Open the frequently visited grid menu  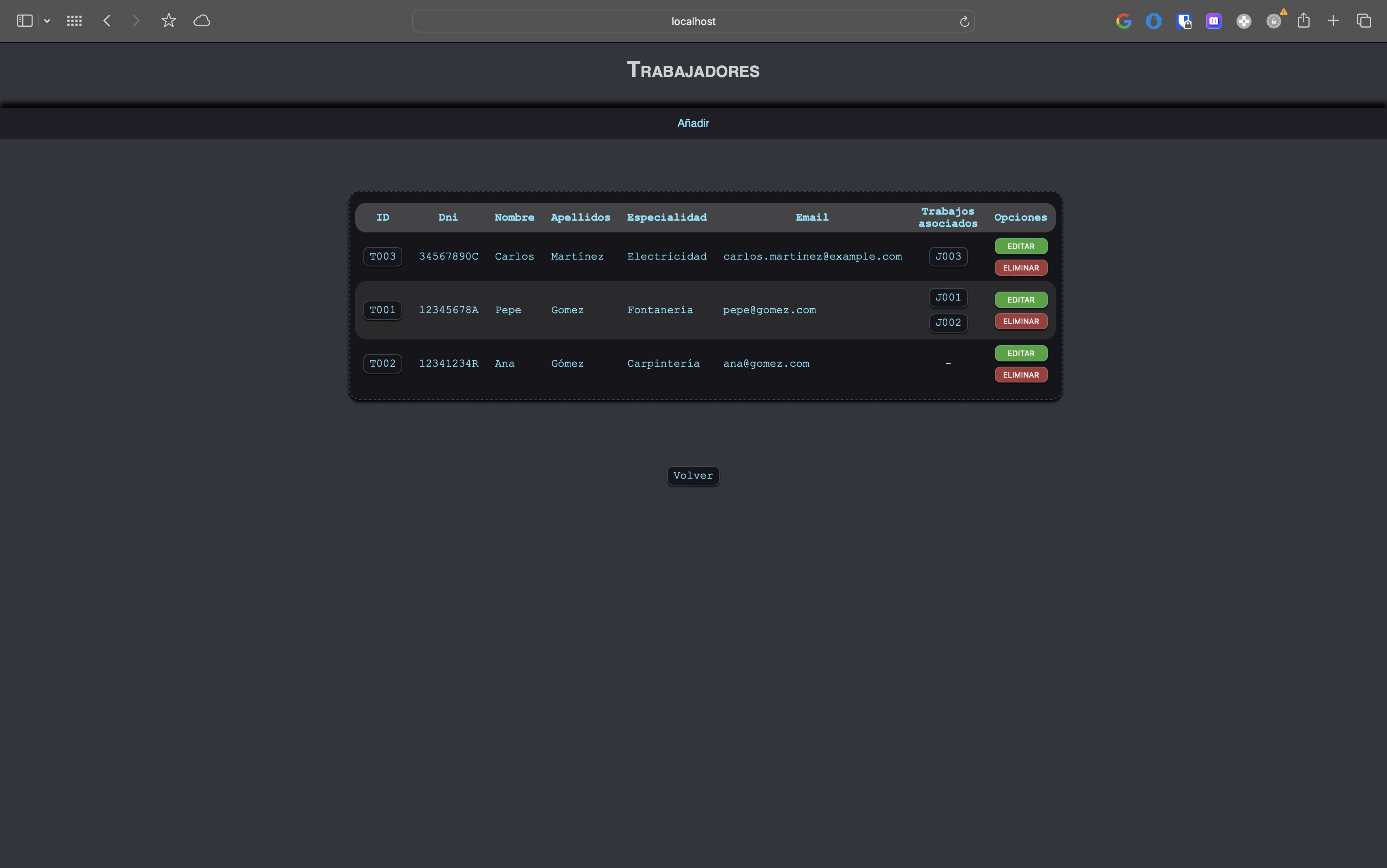tap(74, 21)
